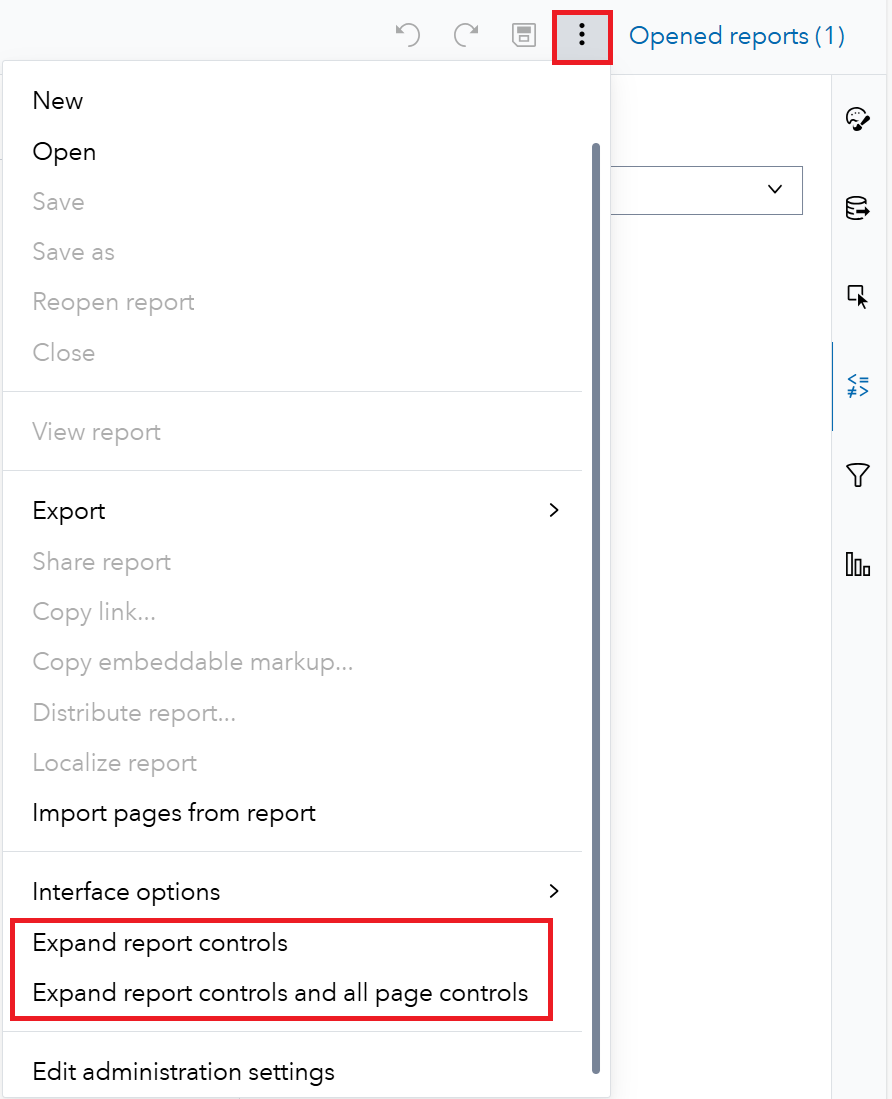Select Open from the menu

click(63, 151)
